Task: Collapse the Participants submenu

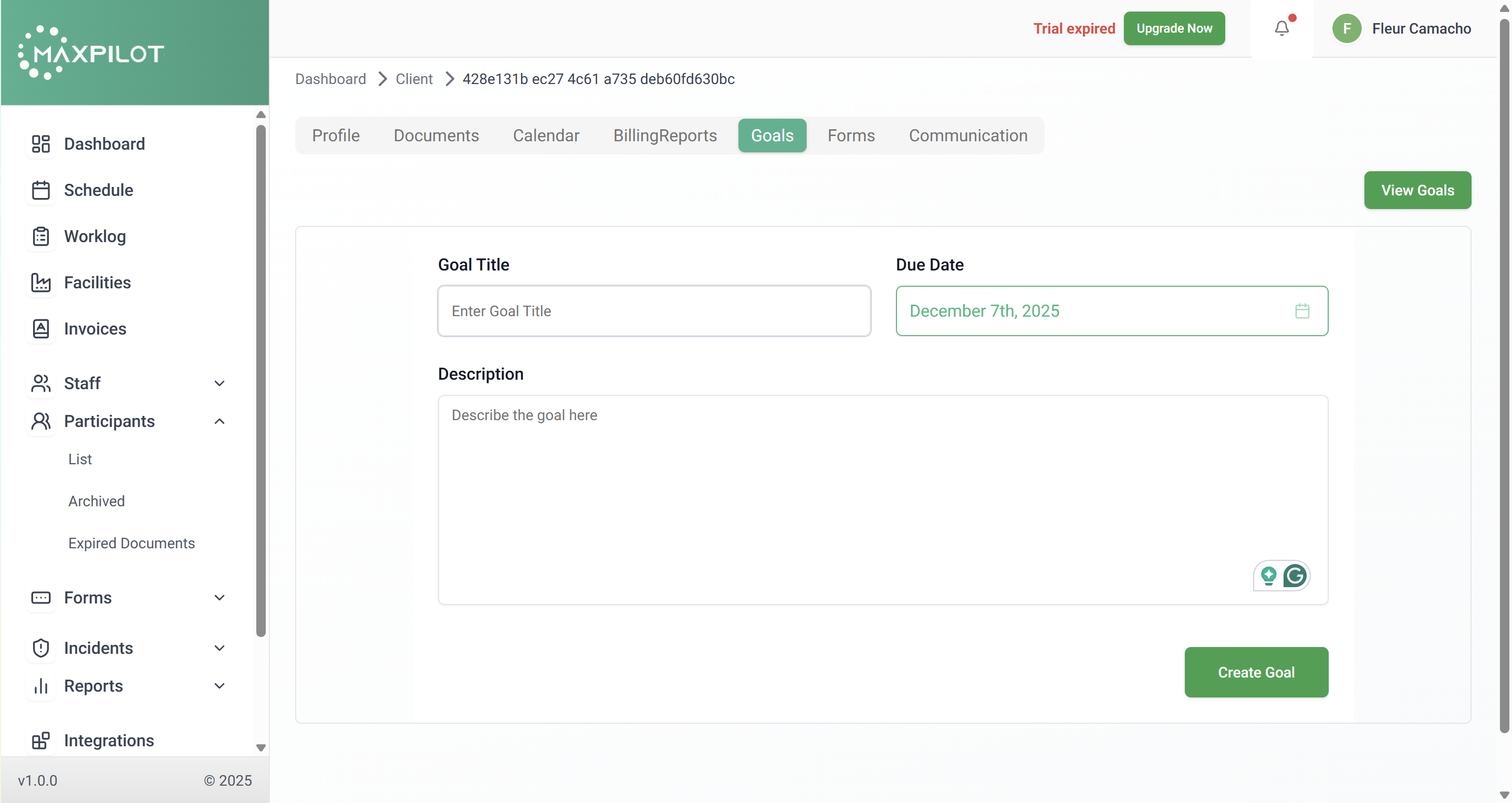Action: tap(220, 422)
